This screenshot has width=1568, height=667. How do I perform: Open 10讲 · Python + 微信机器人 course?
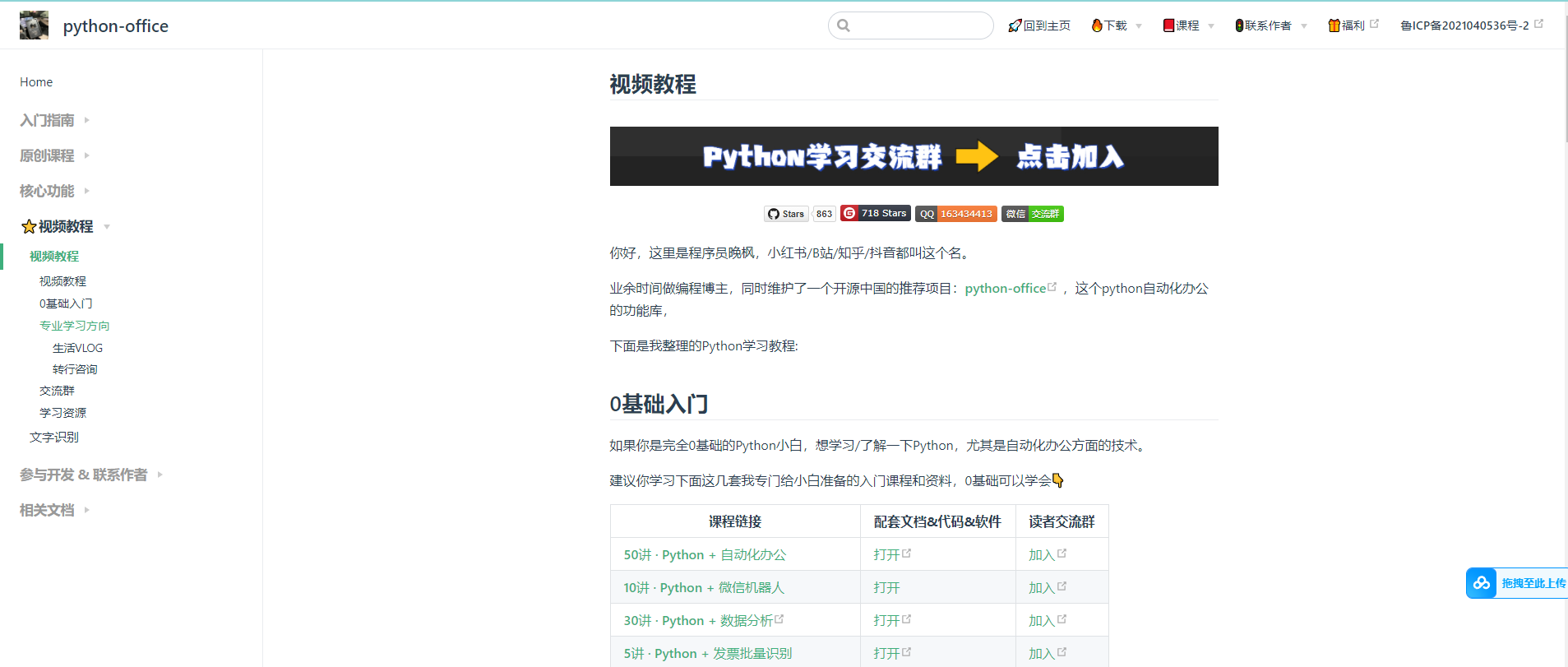click(x=704, y=588)
